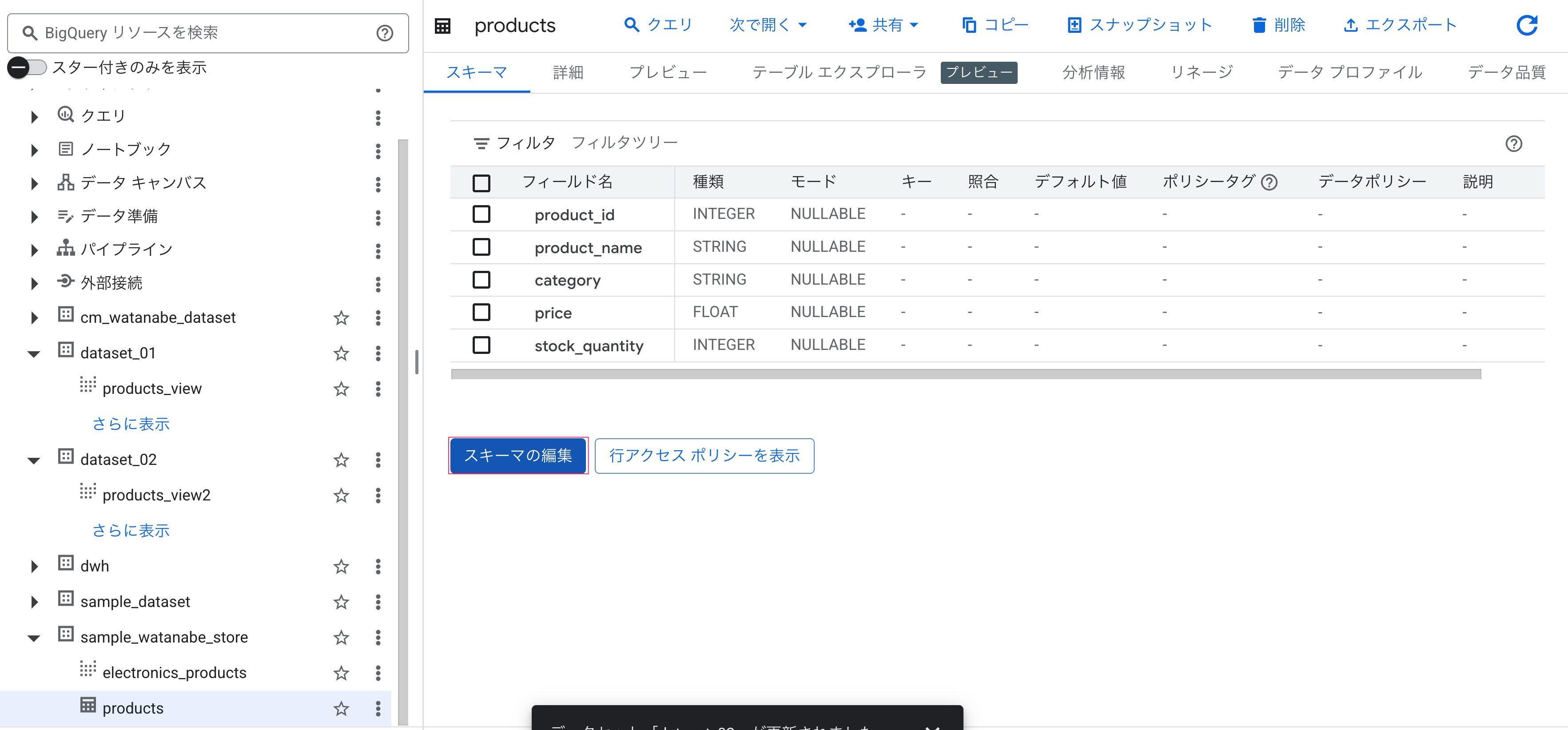Open the 分析情報 tab
1568x730 pixels.
1093,72
